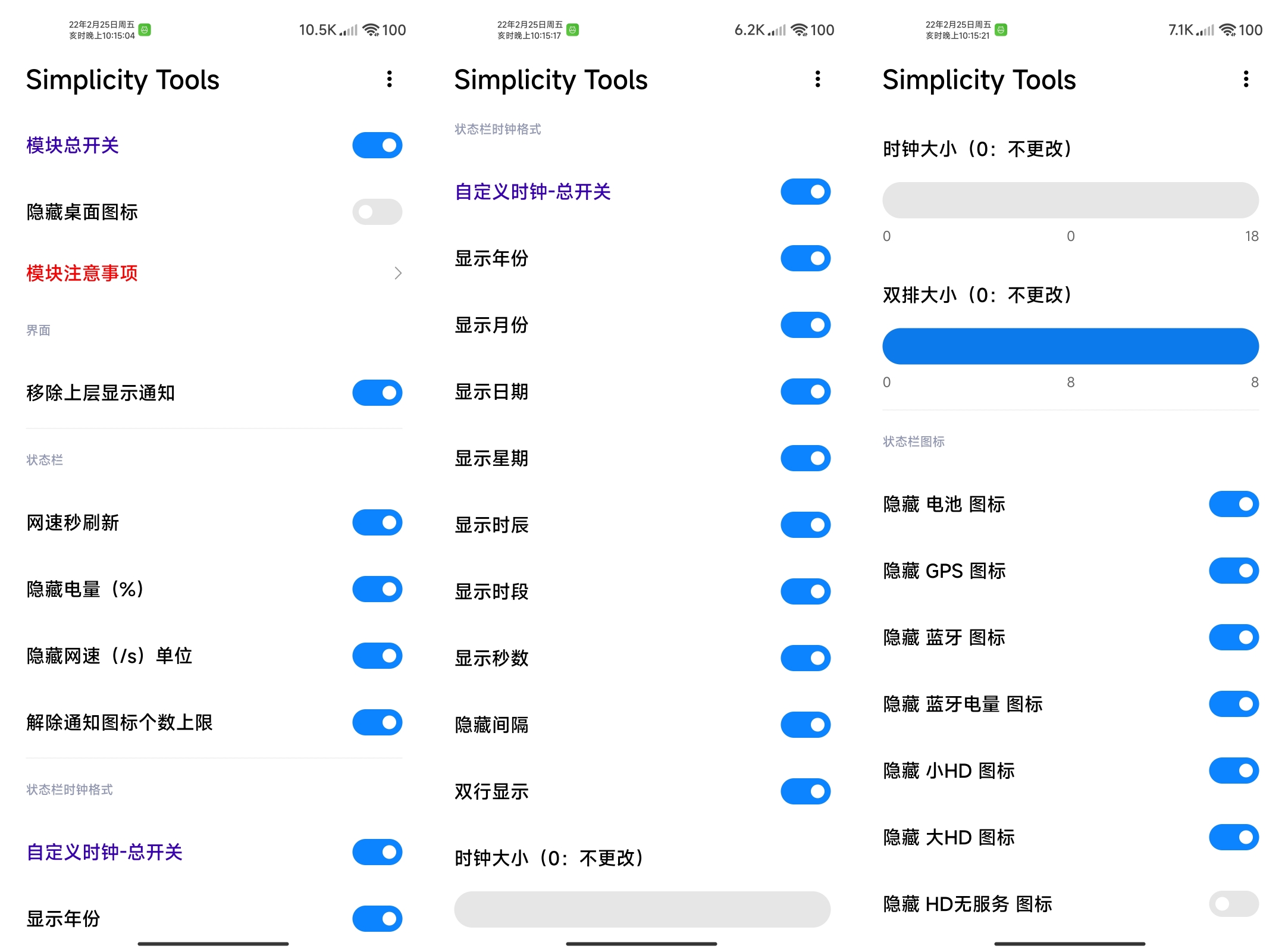Open the red 模块注意事项 entry
Viewport: 1285px width, 952px height.
[x=82, y=273]
